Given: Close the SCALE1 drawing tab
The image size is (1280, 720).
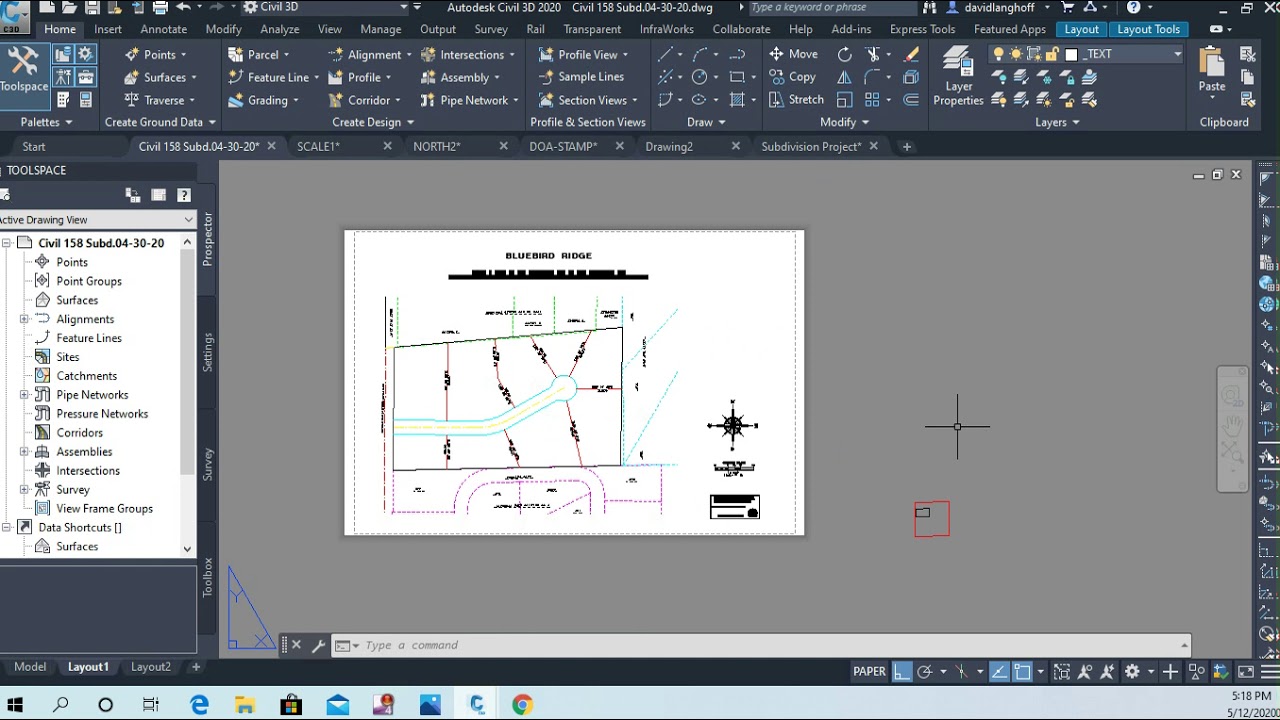Looking at the screenshot, I should (x=387, y=146).
